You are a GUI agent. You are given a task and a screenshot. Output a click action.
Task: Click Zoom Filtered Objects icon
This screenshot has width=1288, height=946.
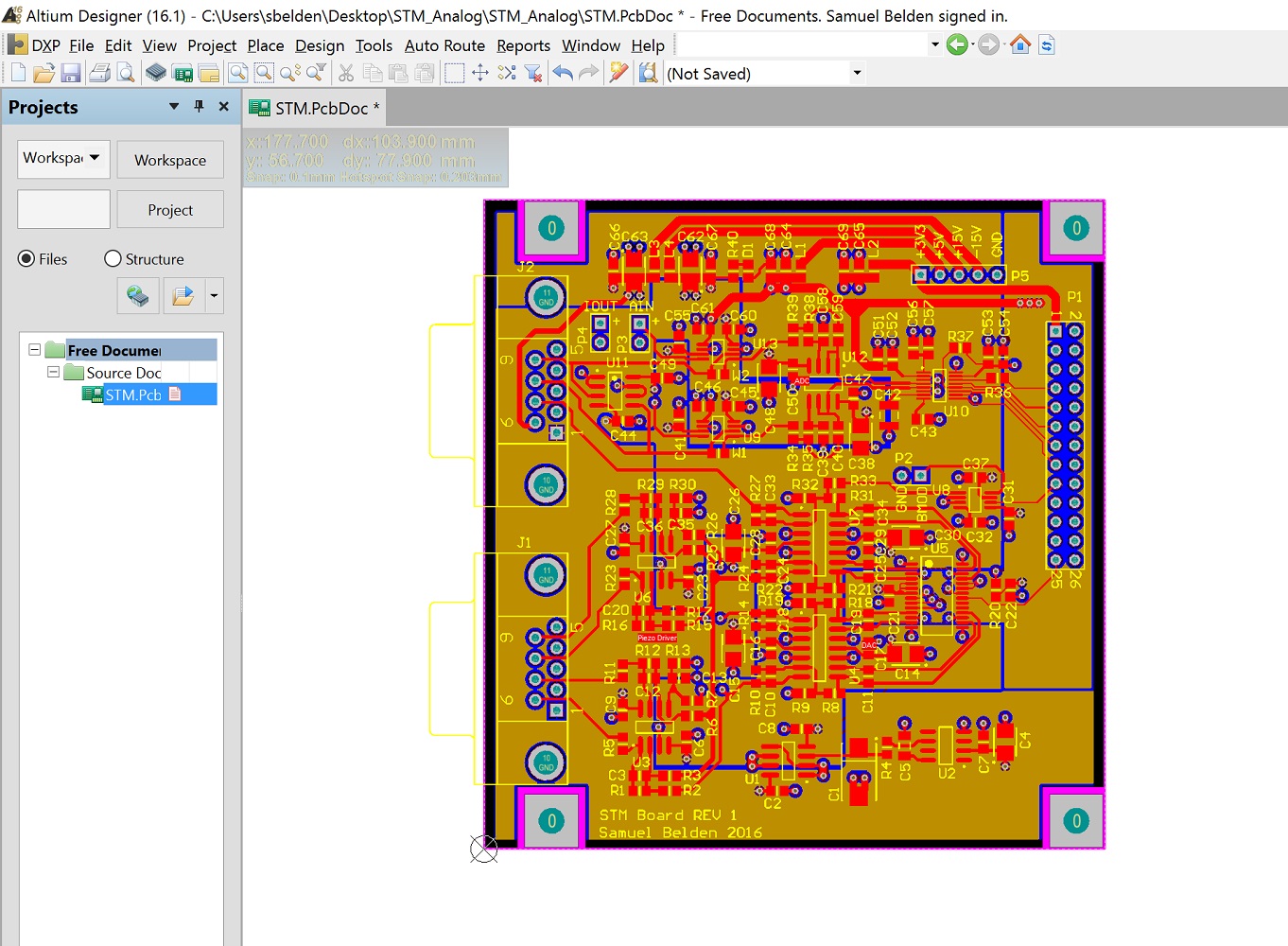[x=316, y=73]
